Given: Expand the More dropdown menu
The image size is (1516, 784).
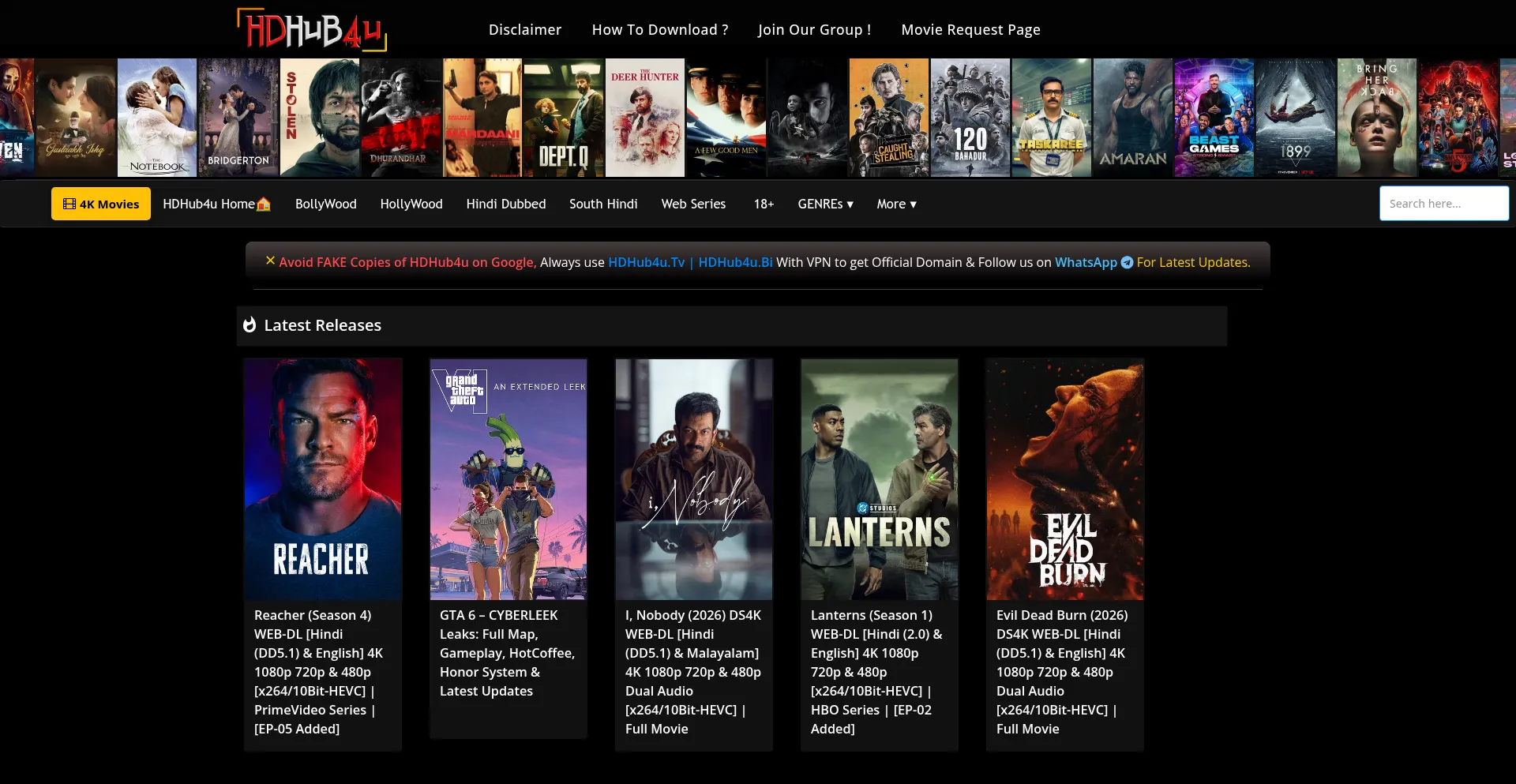Looking at the screenshot, I should point(896,204).
